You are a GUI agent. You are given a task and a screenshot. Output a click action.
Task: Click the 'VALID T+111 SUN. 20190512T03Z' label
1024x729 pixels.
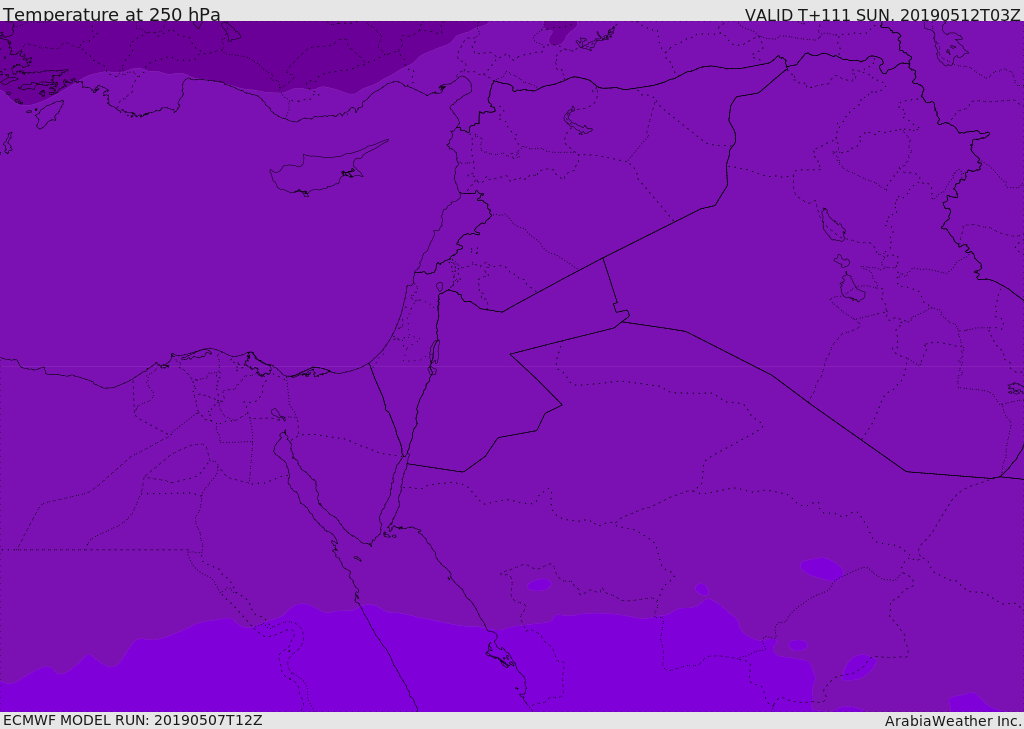click(x=882, y=14)
